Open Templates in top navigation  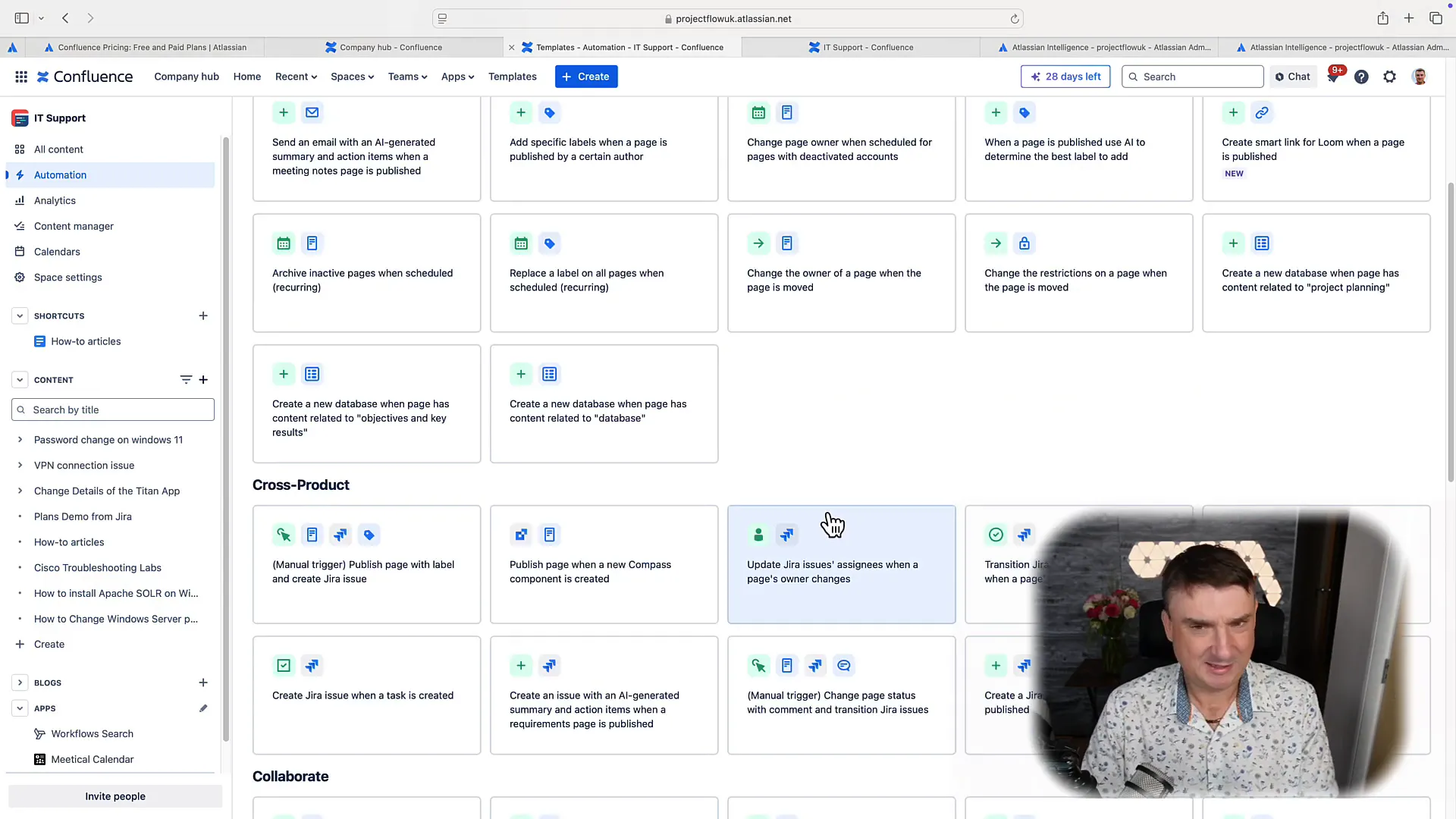(512, 77)
